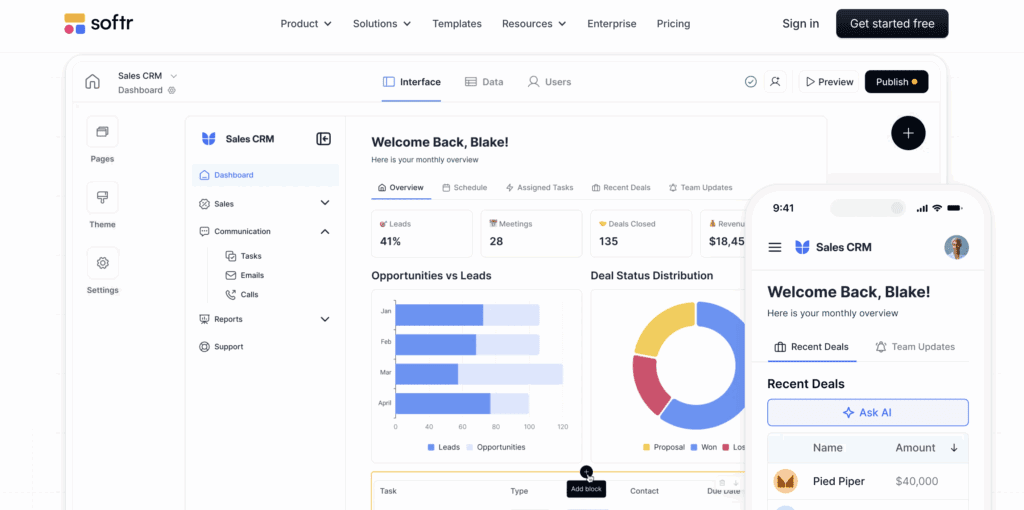Image resolution: width=1024 pixels, height=510 pixels.
Task: Click the checkmark status icon in header
Action: [751, 82]
